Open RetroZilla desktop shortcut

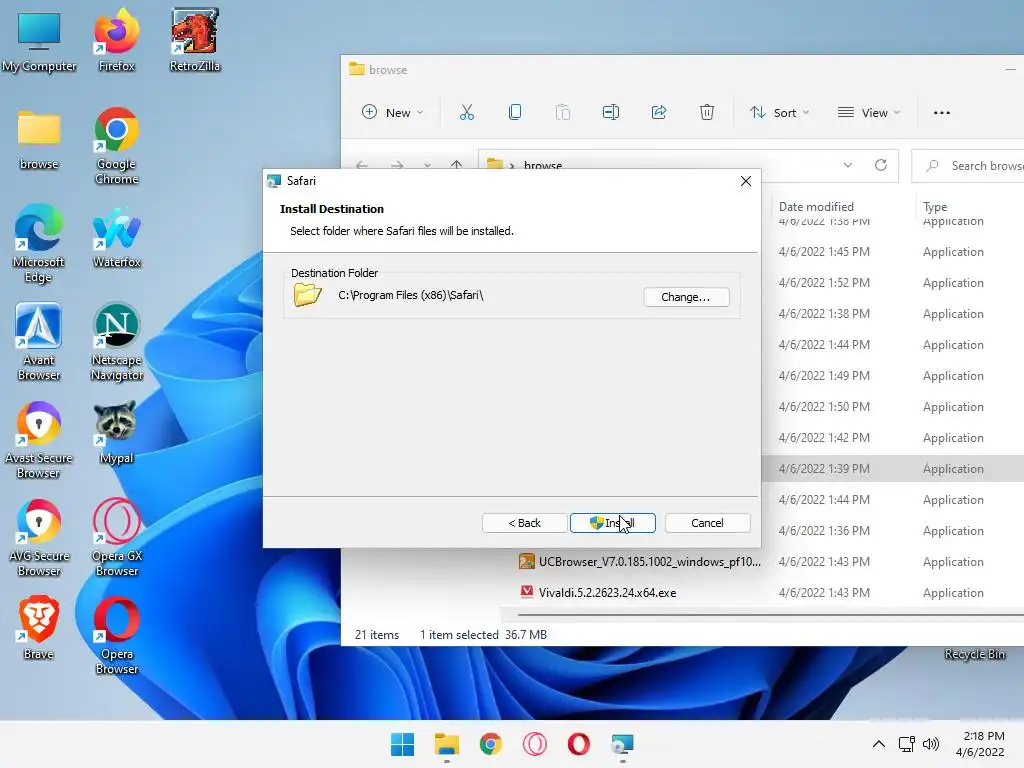click(x=195, y=40)
